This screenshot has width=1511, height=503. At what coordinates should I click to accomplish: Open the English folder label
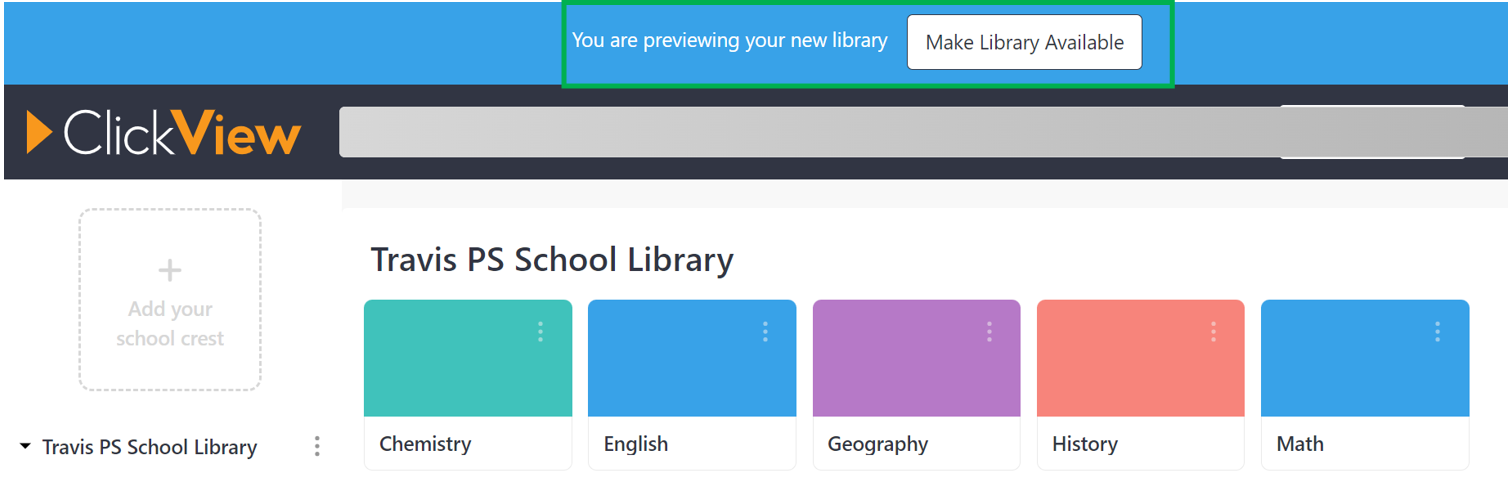point(636,444)
